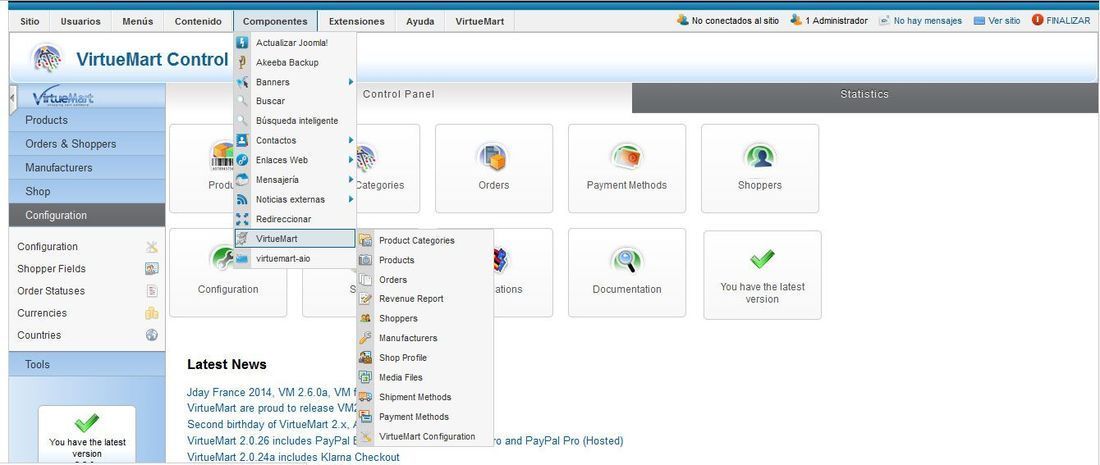This screenshot has width=1100, height=465.
Task: Click the Countries globe icon
Action: (152, 335)
